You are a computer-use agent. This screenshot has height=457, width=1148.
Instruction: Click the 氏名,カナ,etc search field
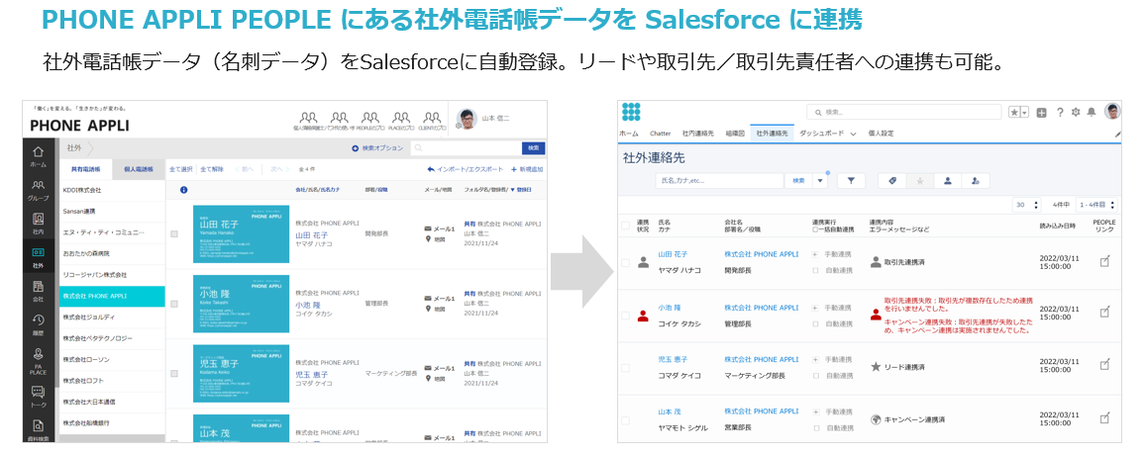pyautogui.click(x=719, y=181)
